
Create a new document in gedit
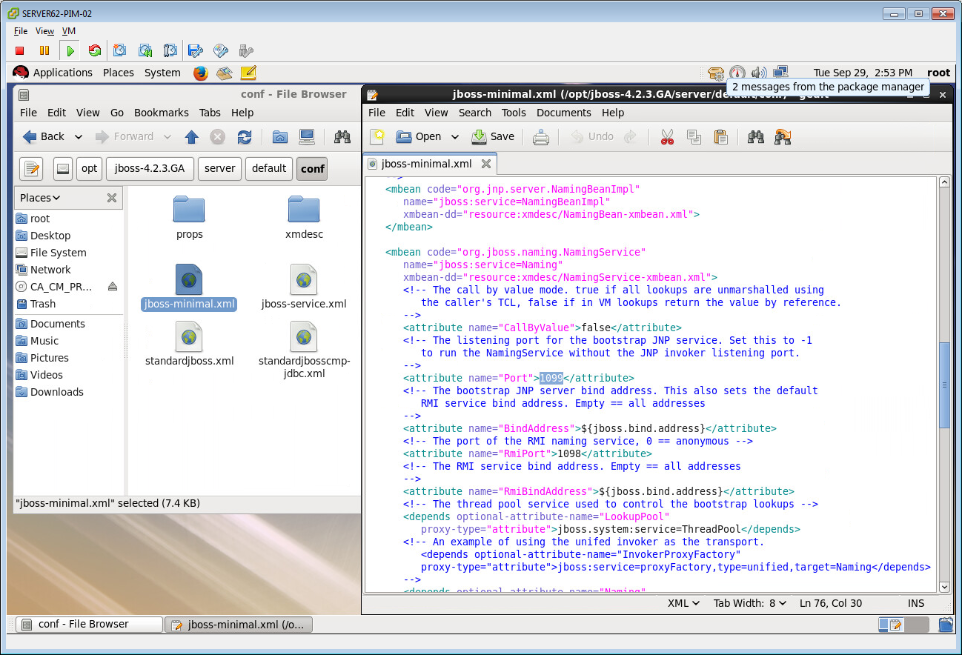(377, 137)
